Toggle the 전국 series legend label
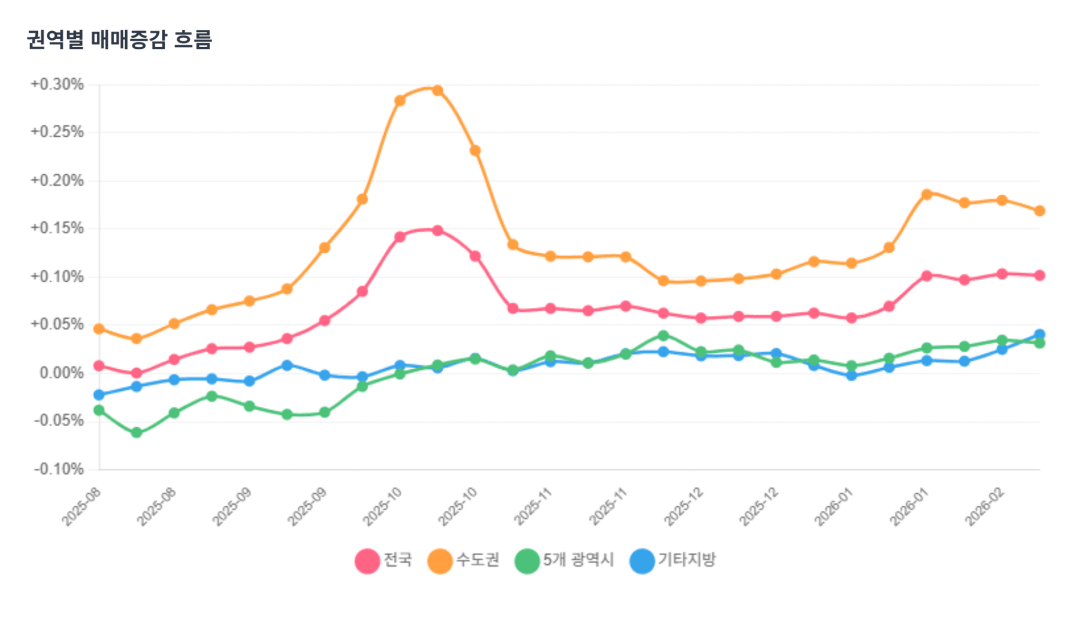The image size is (1076, 622). [x=398, y=560]
